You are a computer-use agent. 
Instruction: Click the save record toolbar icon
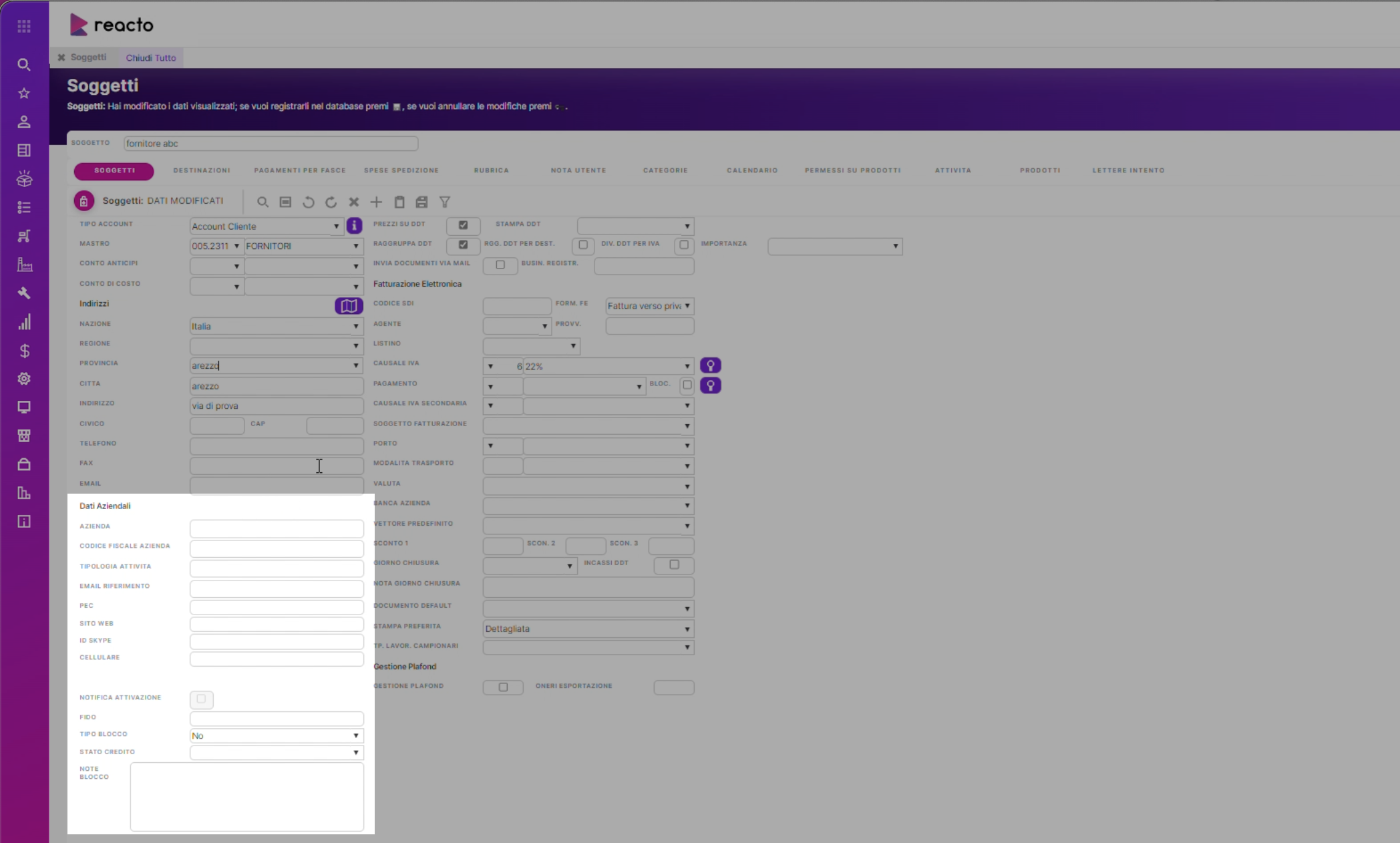coord(285,202)
